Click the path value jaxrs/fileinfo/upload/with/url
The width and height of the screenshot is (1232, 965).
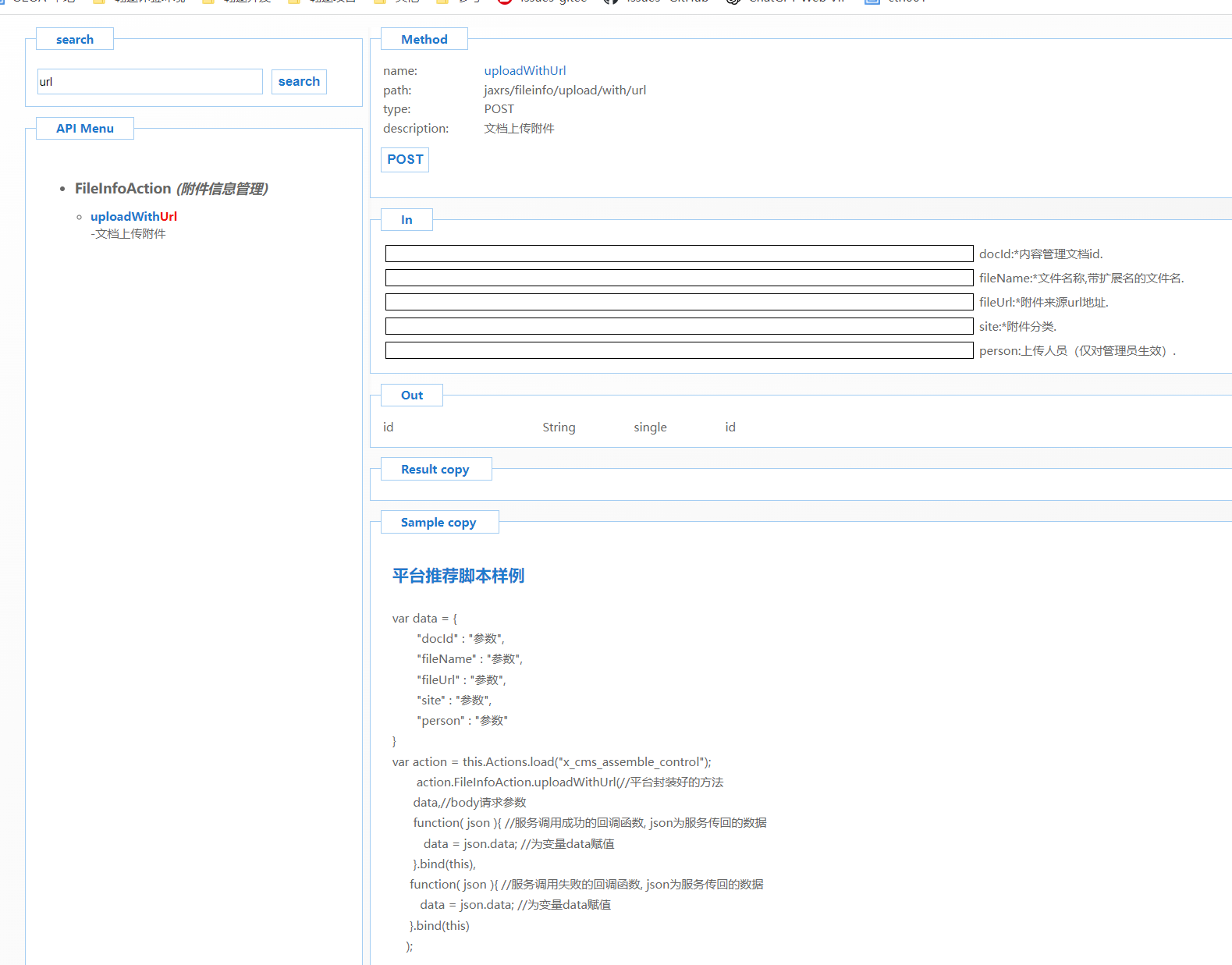tap(565, 90)
